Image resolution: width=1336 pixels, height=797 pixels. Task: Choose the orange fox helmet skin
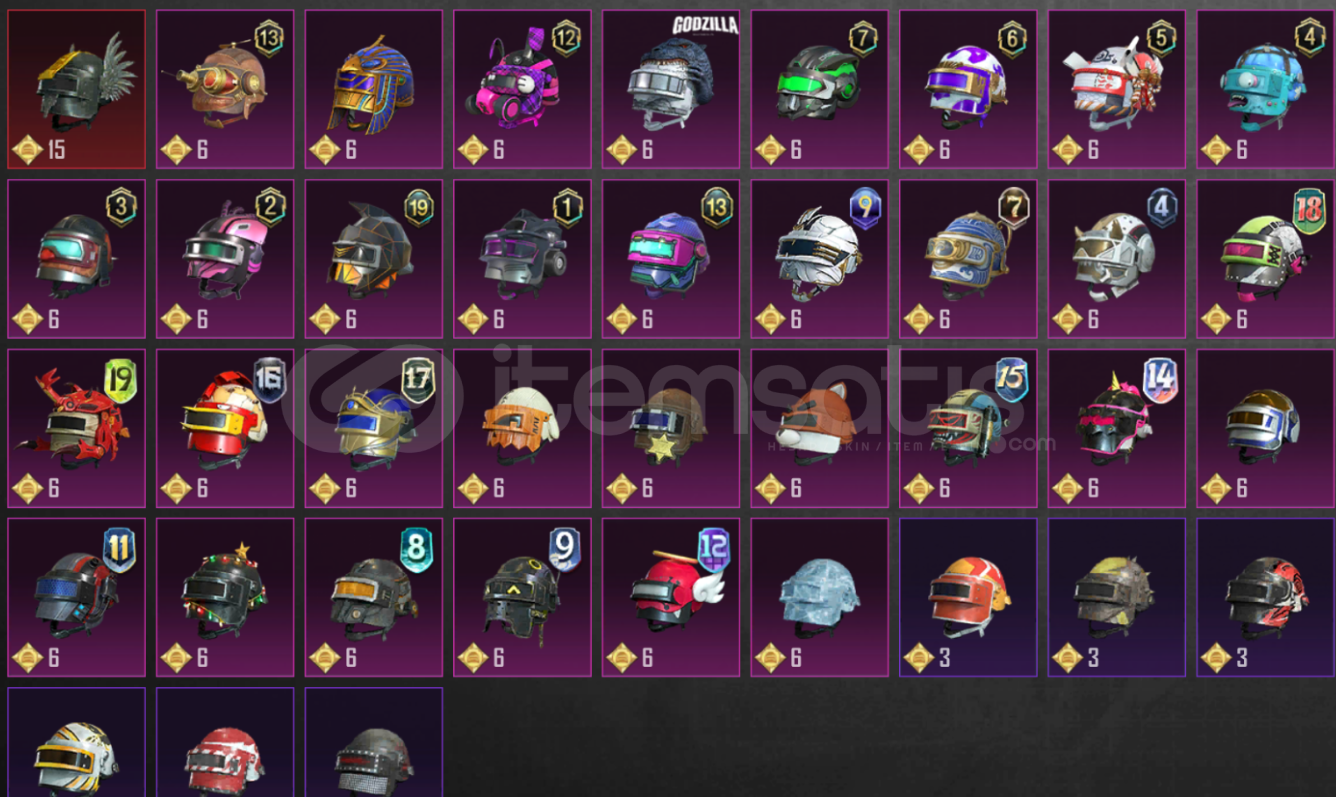(x=820, y=428)
